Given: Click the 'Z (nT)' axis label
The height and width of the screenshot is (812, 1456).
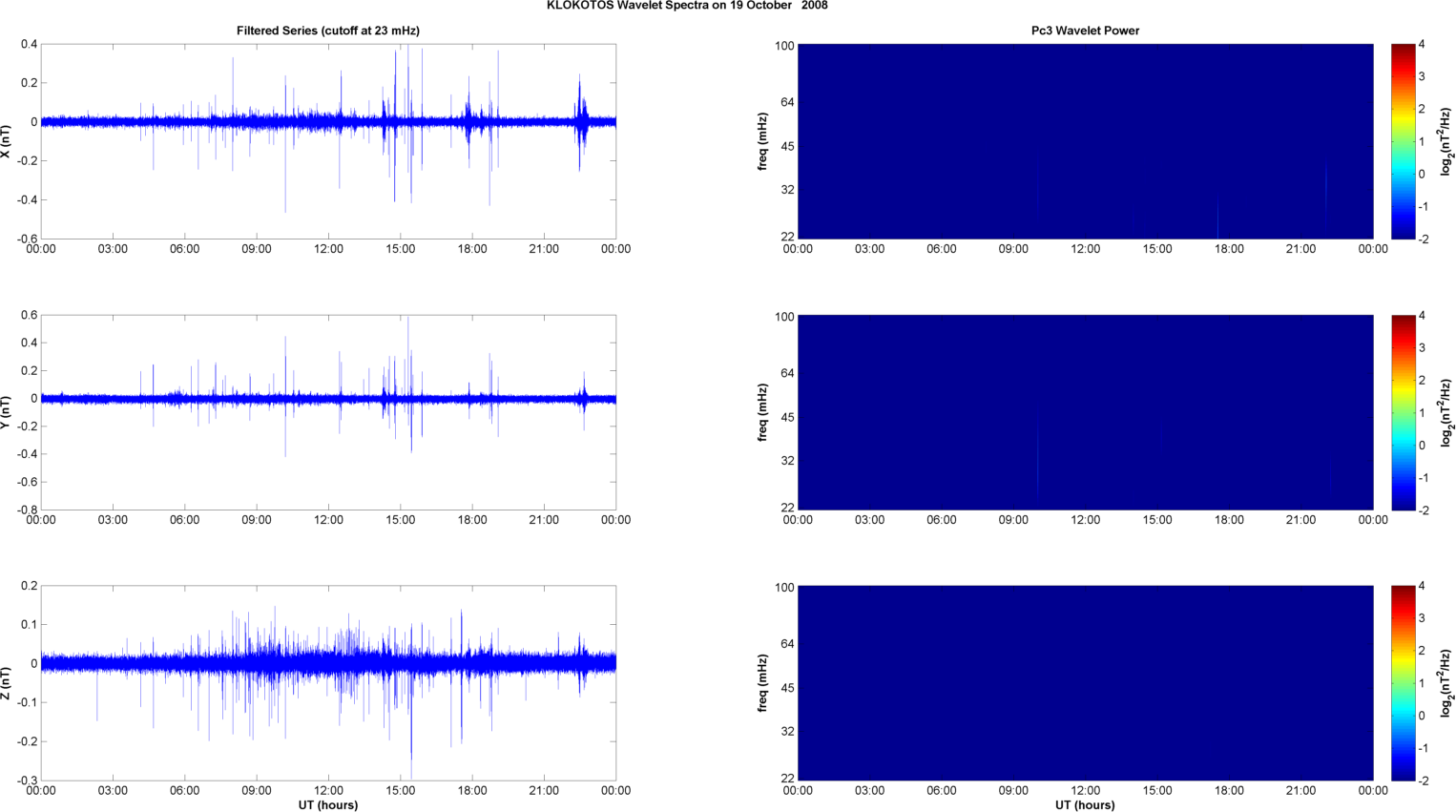Looking at the screenshot, I should (x=6, y=683).
